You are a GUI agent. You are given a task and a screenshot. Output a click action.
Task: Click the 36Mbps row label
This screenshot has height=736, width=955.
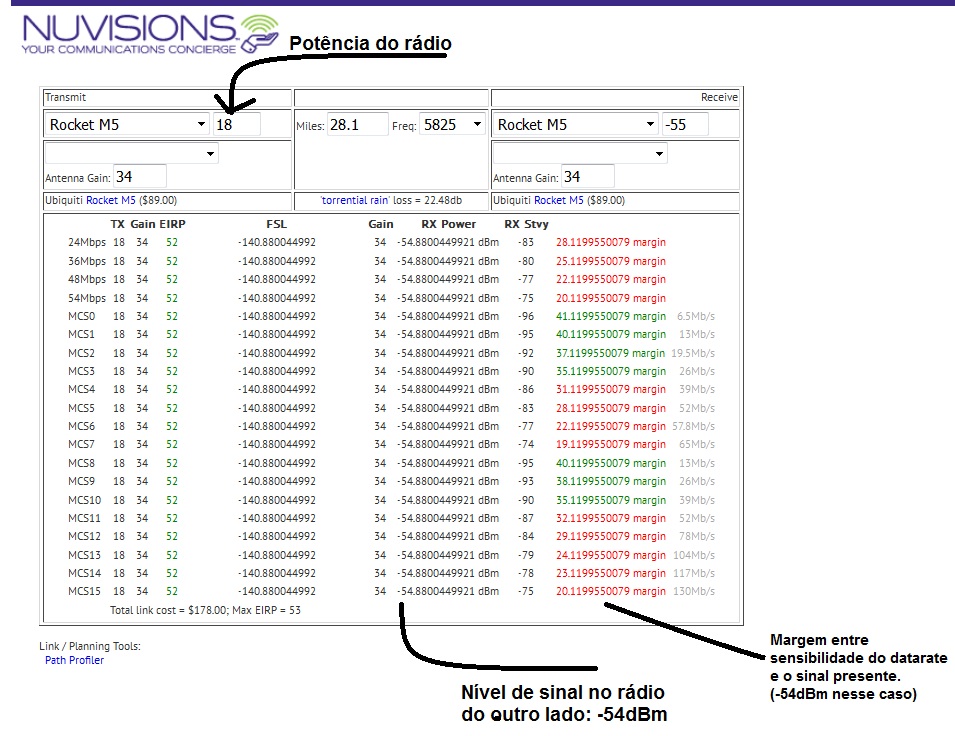pos(87,261)
